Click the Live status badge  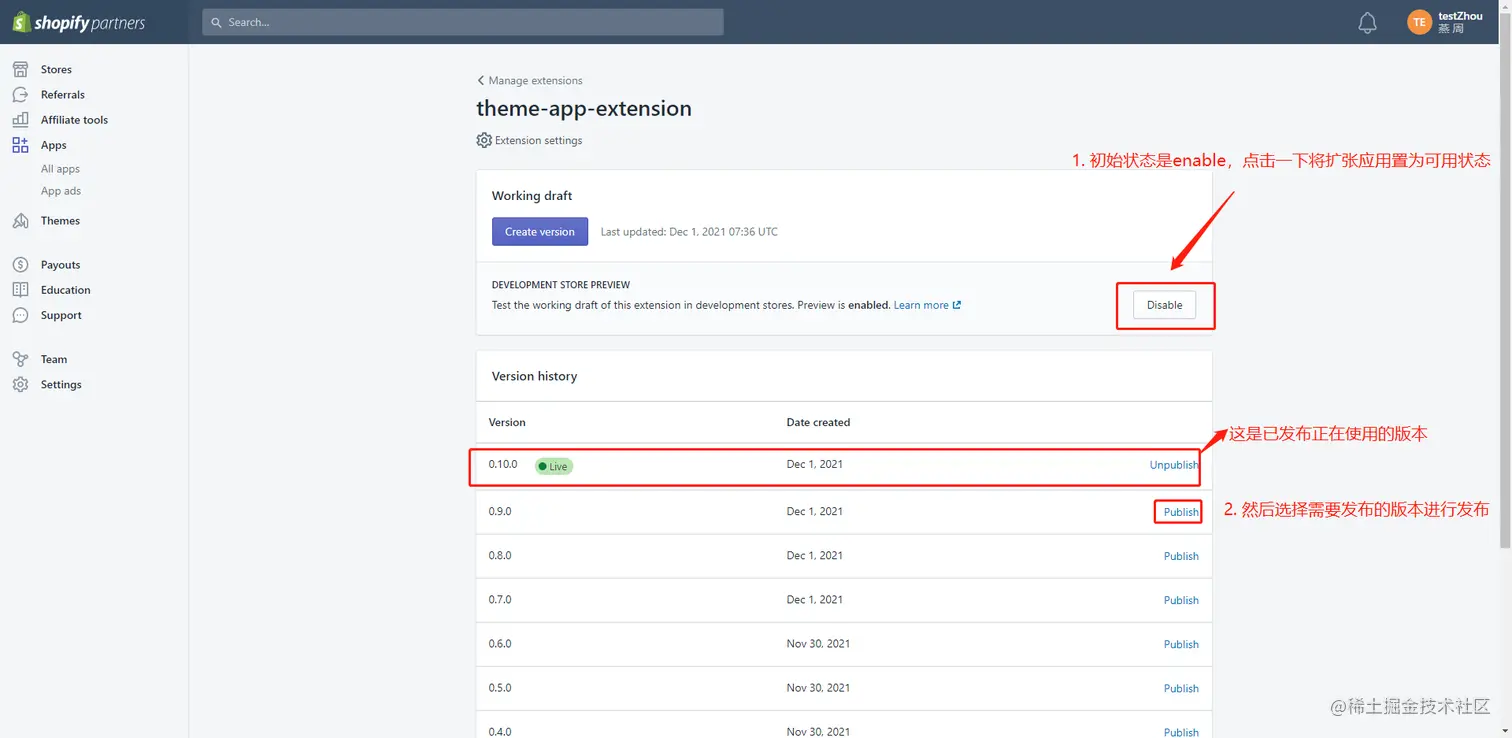coord(554,466)
